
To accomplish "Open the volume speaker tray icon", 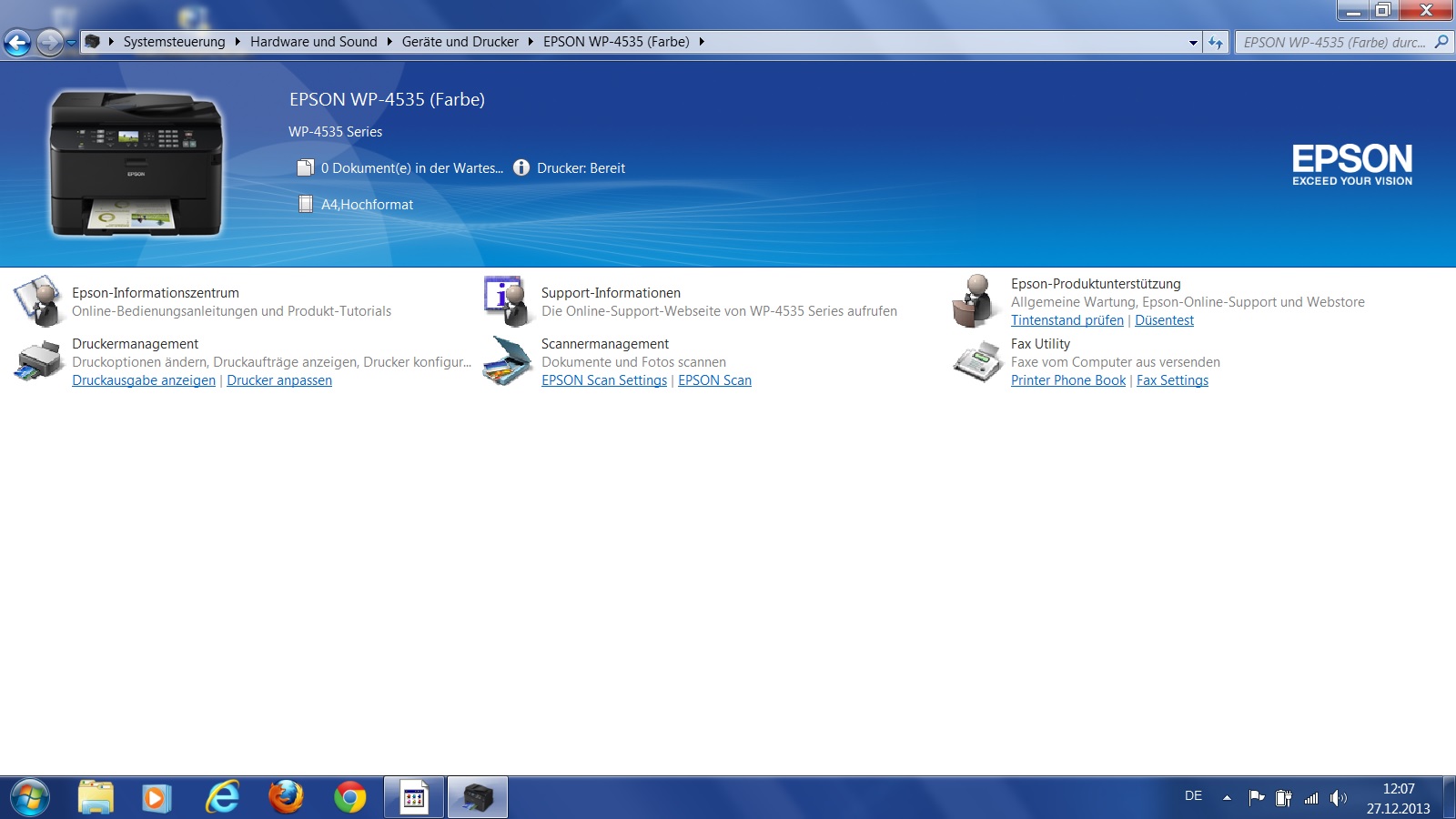I will (x=1338, y=798).
